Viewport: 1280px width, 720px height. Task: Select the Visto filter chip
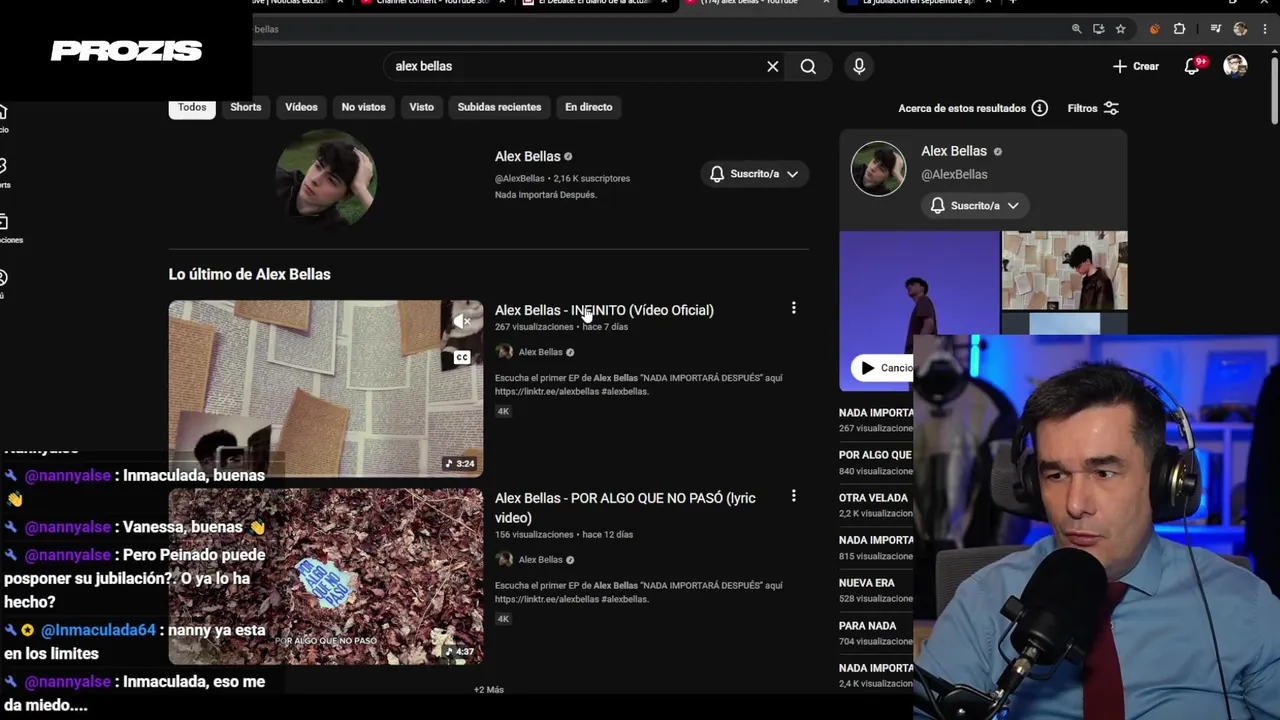(421, 107)
